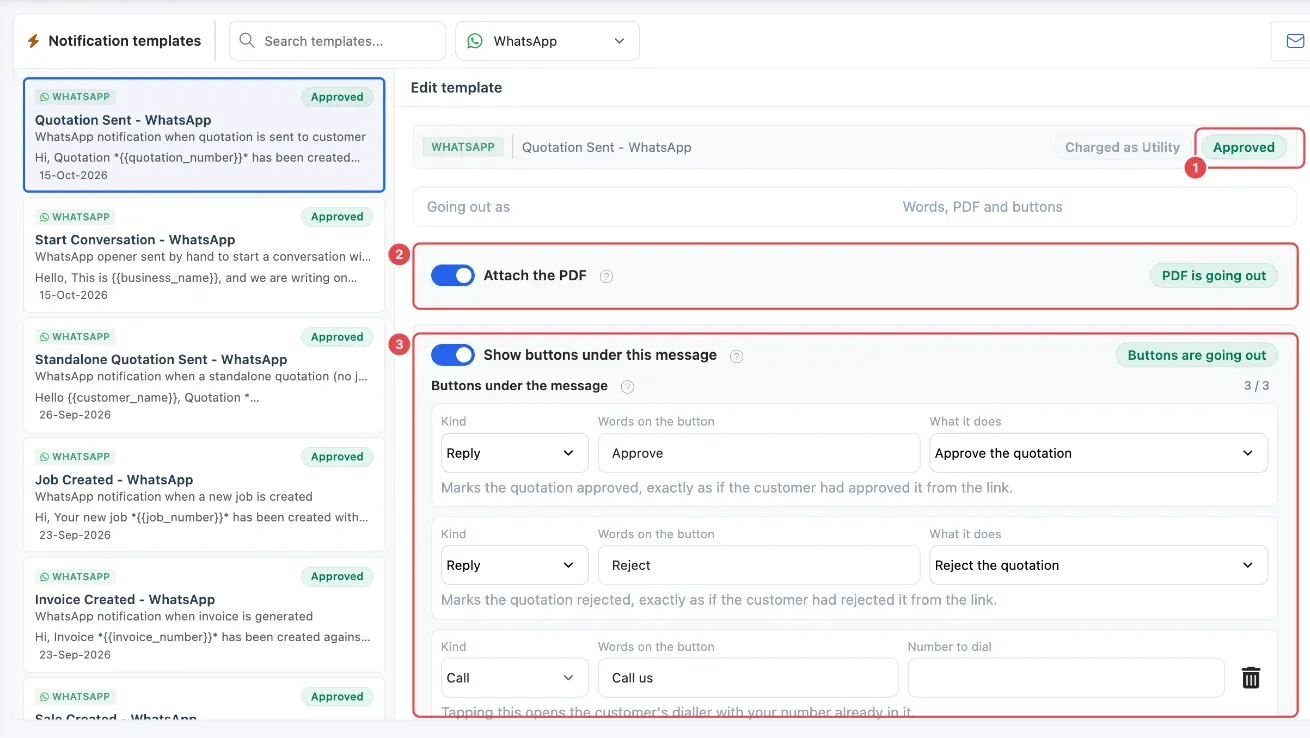Click the WhatsApp icon on the Invoice Created card
The height and width of the screenshot is (738, 1310).
[43, 577]
